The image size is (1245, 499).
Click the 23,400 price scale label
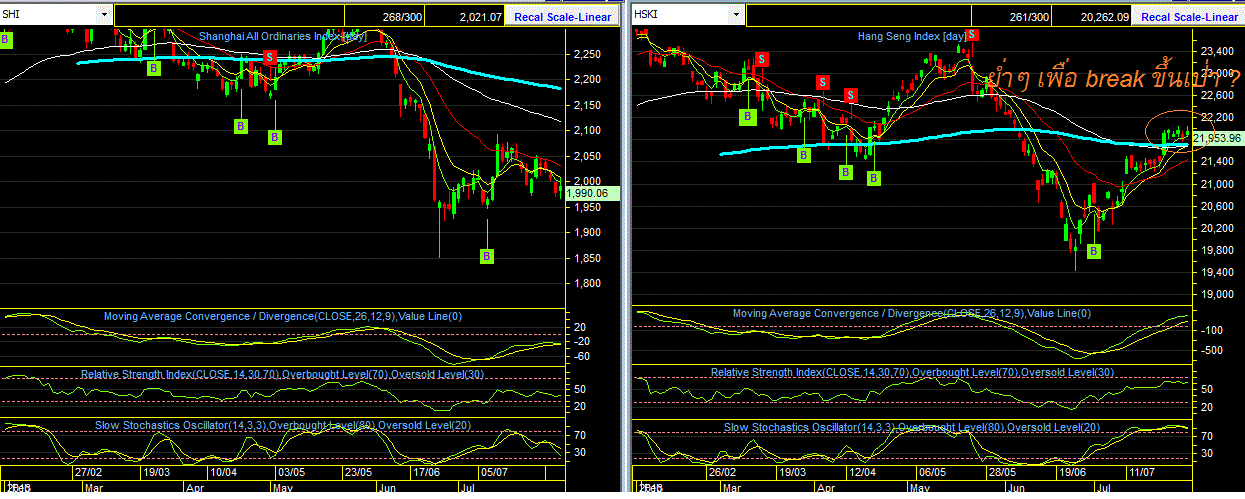tap(1219, 50)
